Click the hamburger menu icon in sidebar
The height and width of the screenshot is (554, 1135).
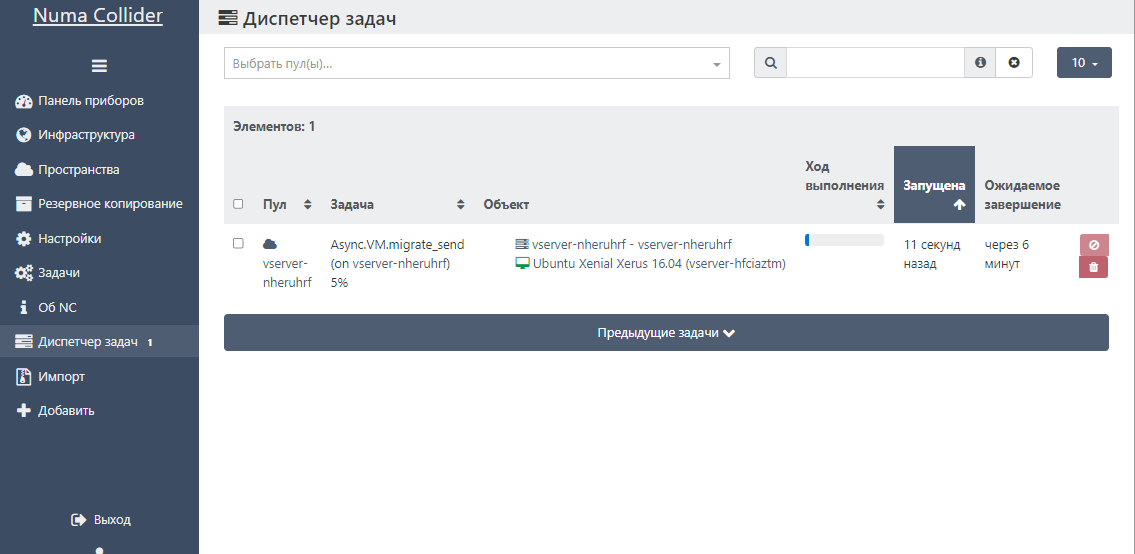point(99,66)
